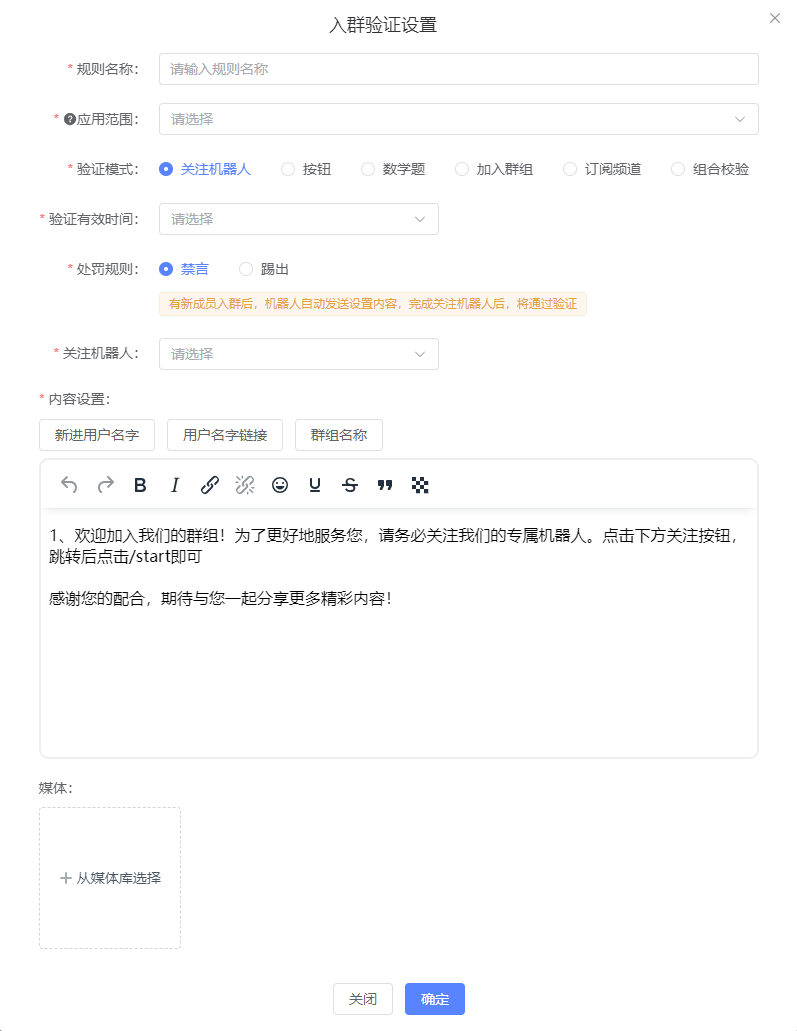Click the 确定 button to confirm
The image size is (797, 1031).
coord(434,999)
